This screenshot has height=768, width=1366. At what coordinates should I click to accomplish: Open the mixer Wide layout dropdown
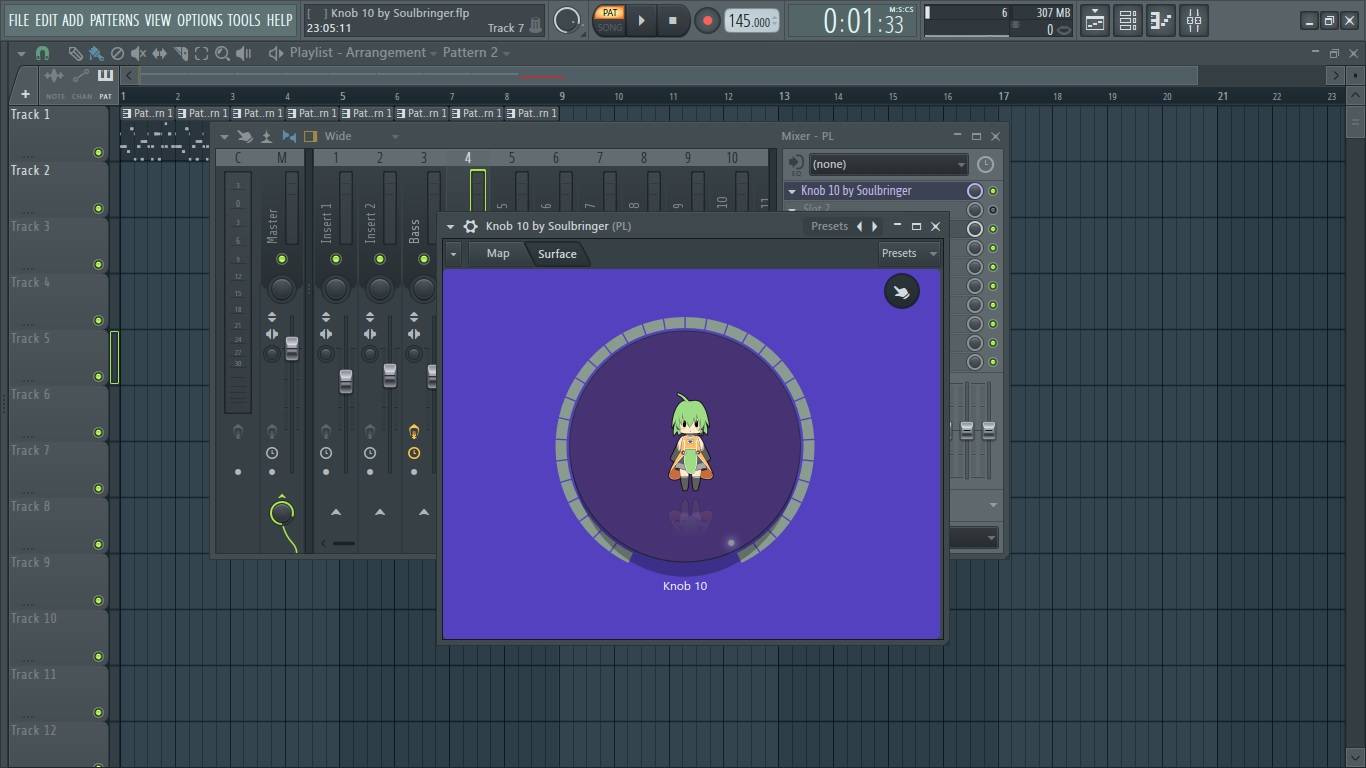point(360,136)
